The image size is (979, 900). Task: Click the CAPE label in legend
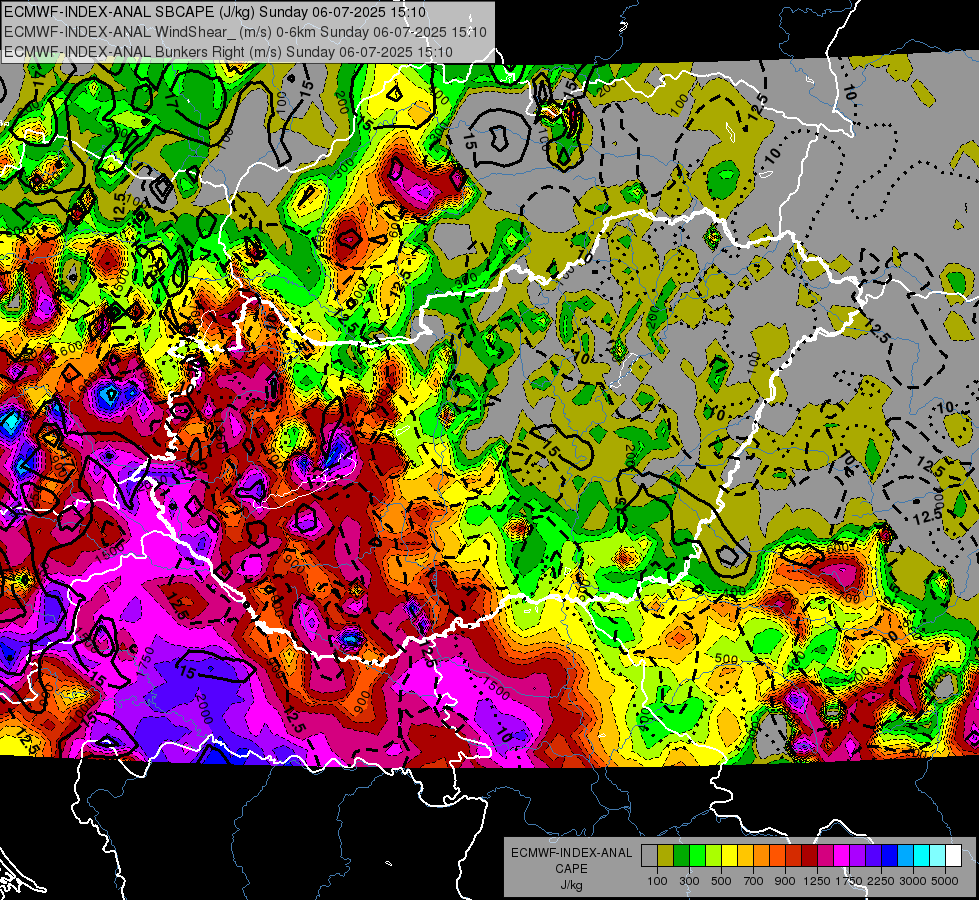[x=571, y=868]
